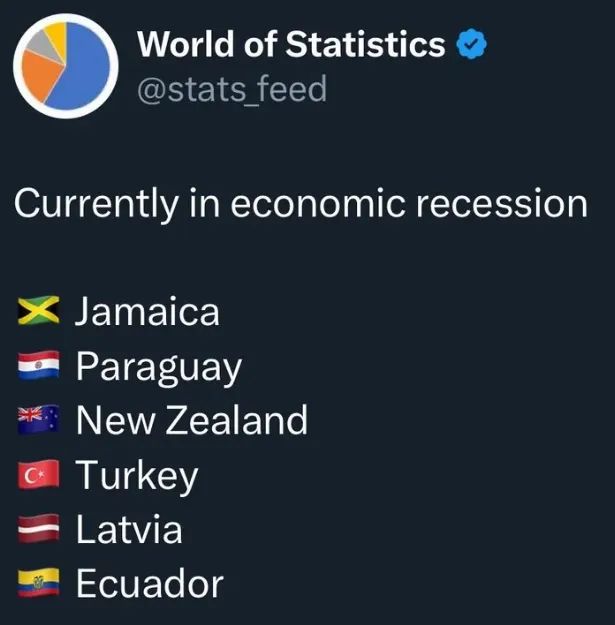This screenshot has width=615, height=625.
Task: Click the New Zealand flag emoji
Action: (40, 421)
